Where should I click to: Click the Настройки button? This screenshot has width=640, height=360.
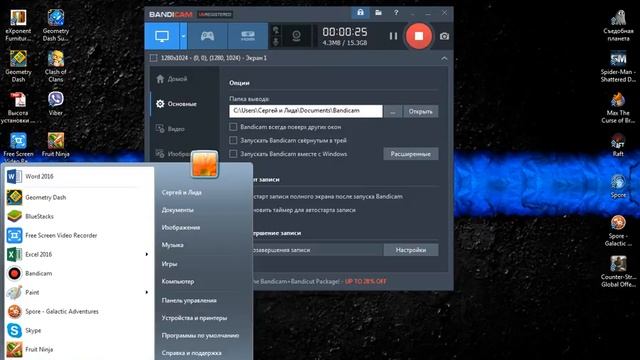[411, 250]
